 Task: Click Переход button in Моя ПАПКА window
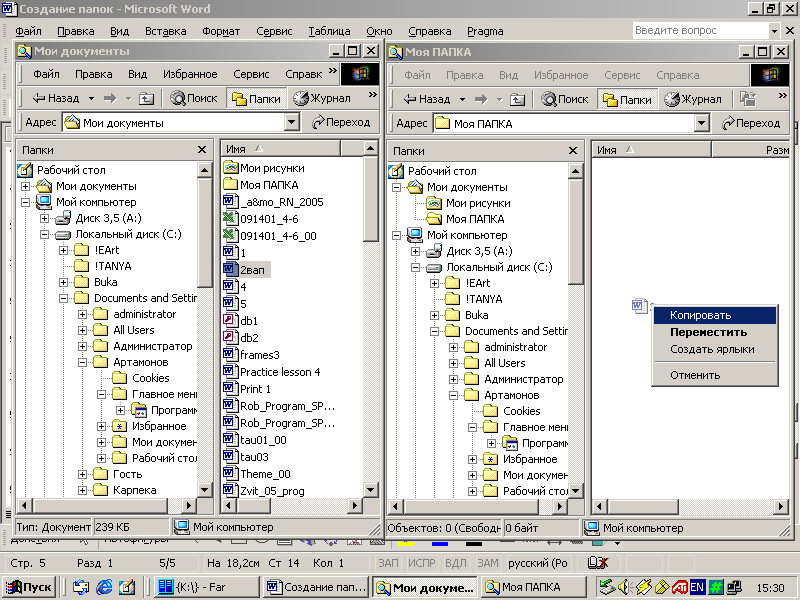pos(751,123)
